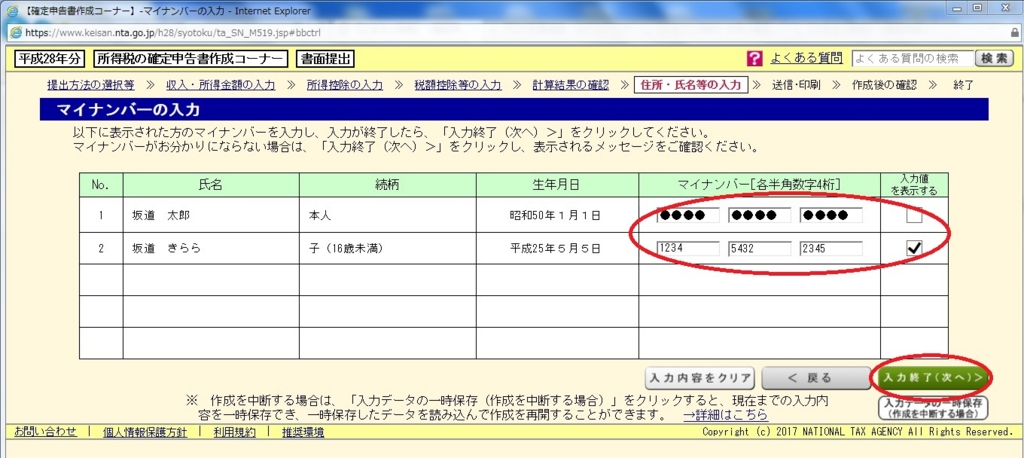
Task: Click birthdate 昭和50年1月1日
Action: tap(555, 215)
